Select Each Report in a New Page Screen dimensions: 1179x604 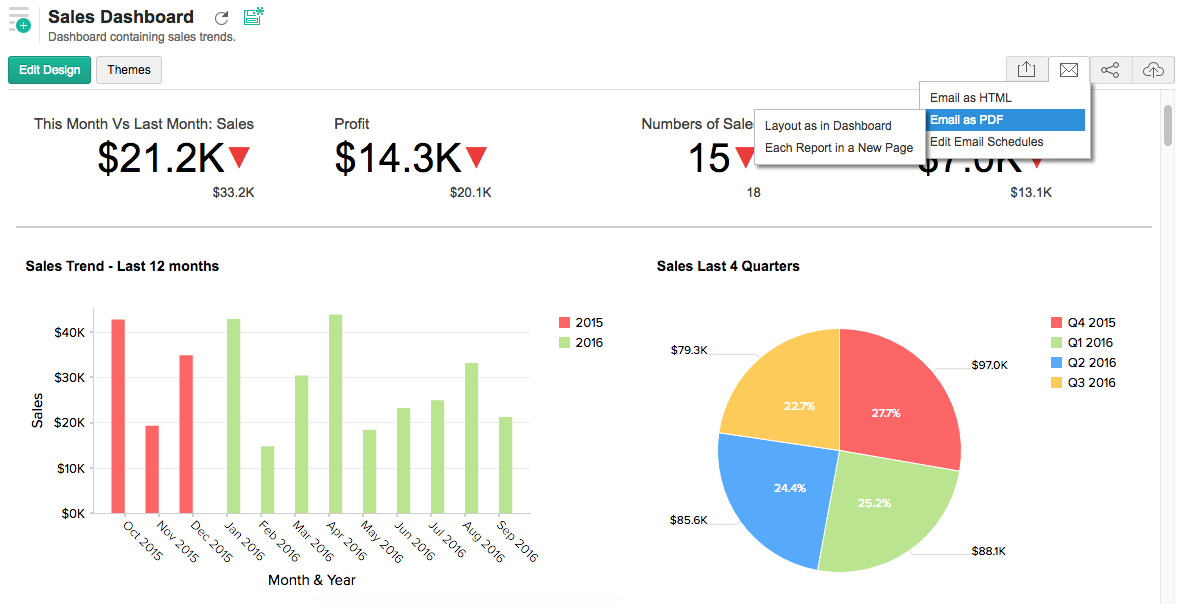click(838, 148)
